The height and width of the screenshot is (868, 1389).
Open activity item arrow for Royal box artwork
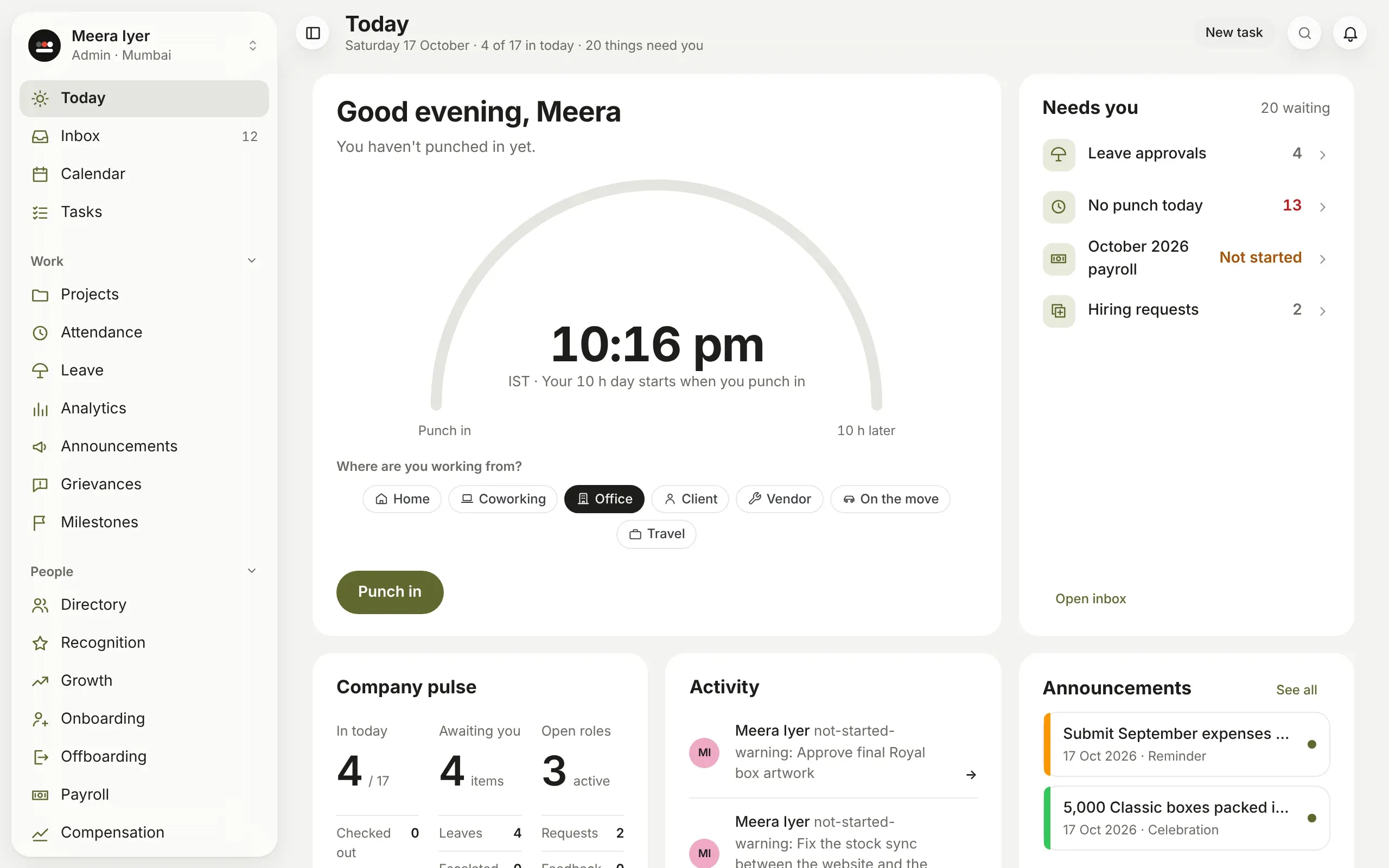pyautogui.click(x=971, y=775)
